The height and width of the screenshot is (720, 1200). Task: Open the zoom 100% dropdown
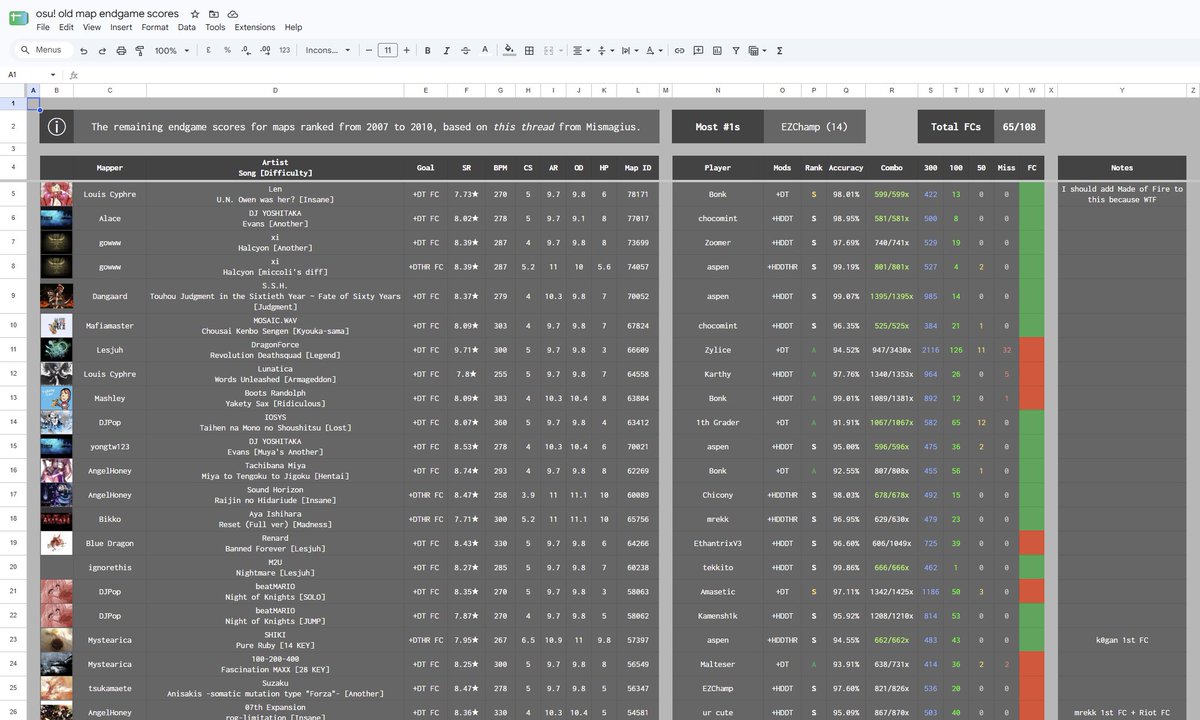click(x=172, y=50)
